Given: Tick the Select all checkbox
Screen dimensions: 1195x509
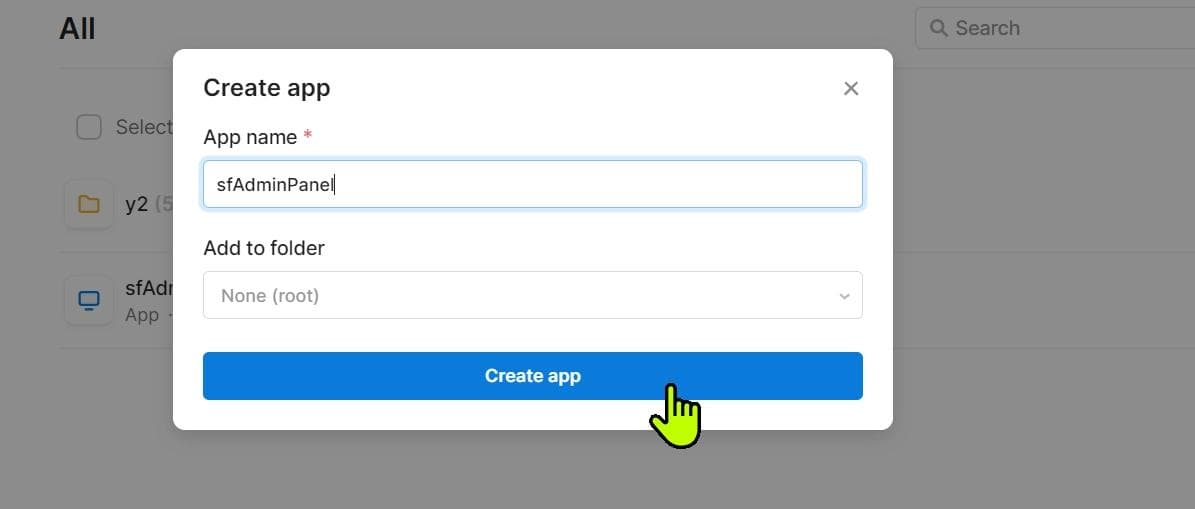Looking at the screenshot, I should click(89, 126).
